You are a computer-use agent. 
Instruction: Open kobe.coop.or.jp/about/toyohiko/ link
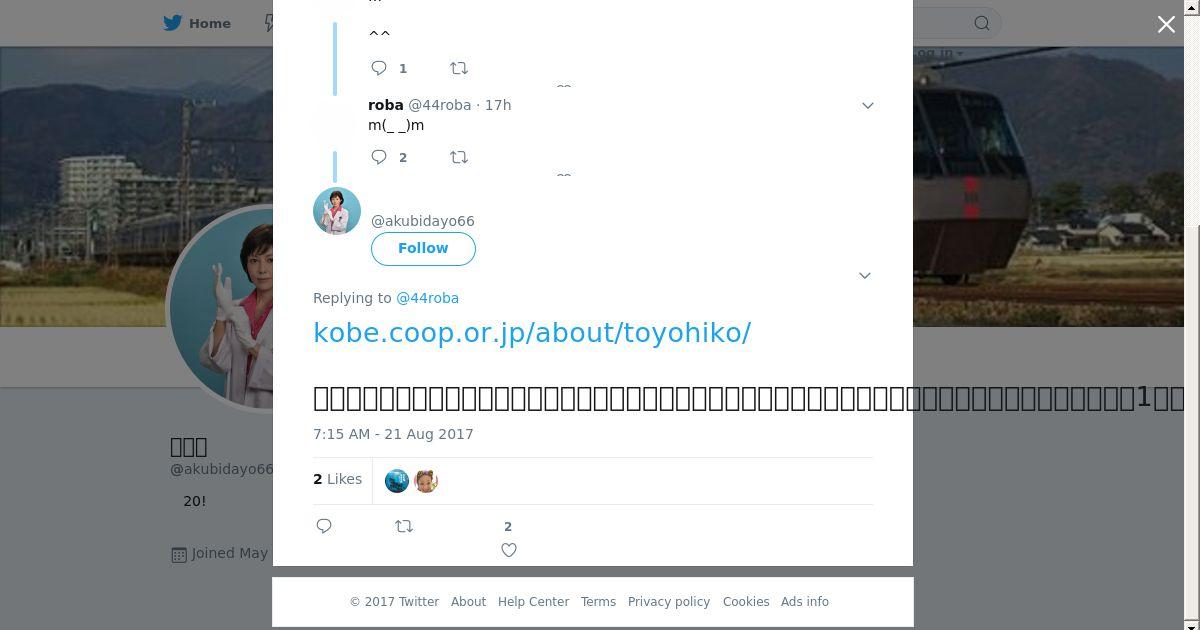click(x=532, y=332)
